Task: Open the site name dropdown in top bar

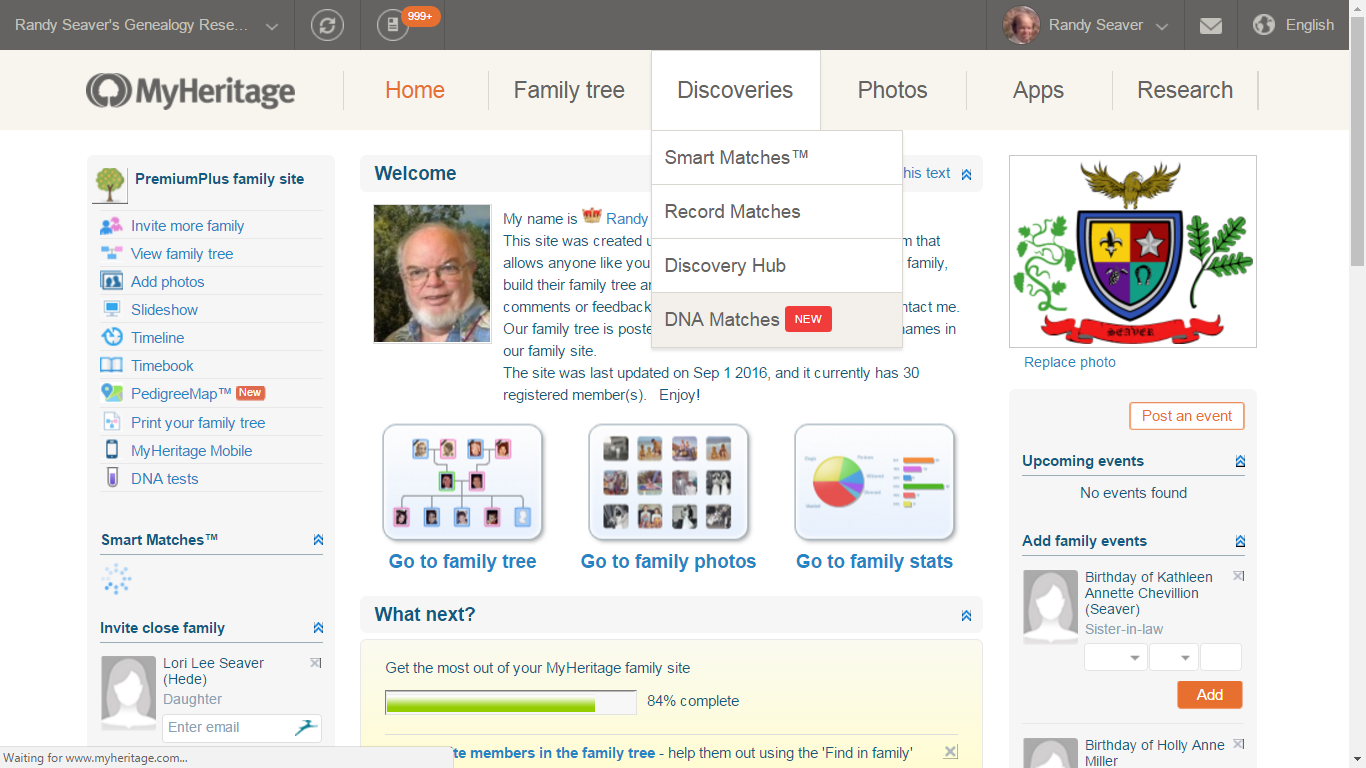Action: tap(272, 27)
